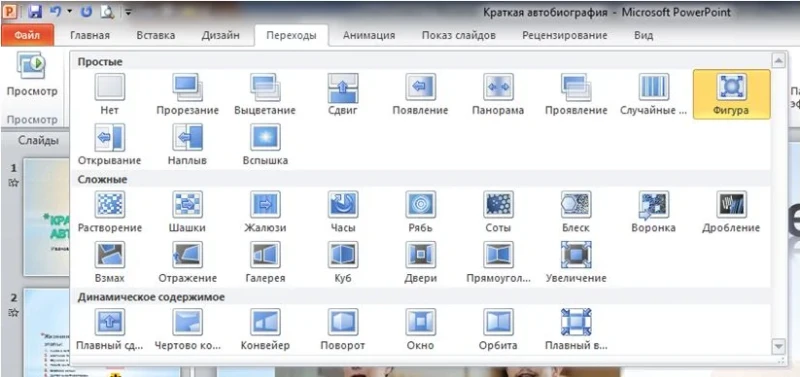Viewport: 800px width, 377px height.
Task: Switch to the Дизайн tab
Action: point(220,35)
